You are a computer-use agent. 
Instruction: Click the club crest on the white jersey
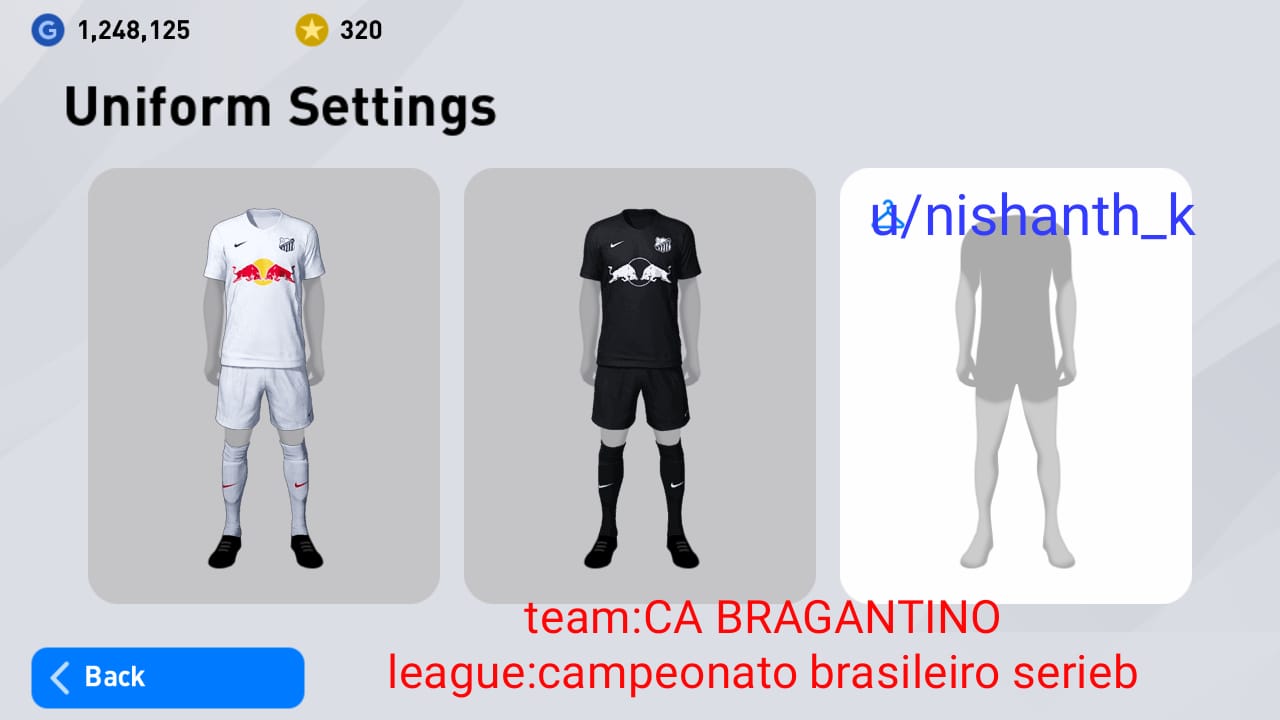pyautogui.click(x=288, y=244)
